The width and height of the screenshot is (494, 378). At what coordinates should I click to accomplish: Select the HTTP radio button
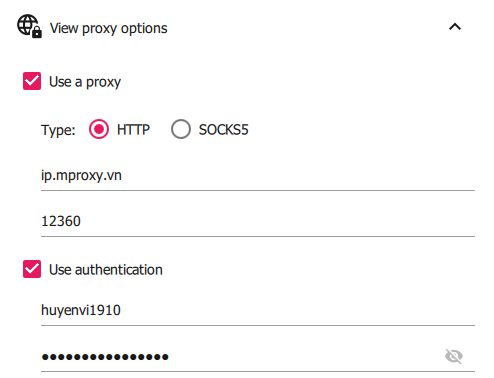(x=99, y=129)
